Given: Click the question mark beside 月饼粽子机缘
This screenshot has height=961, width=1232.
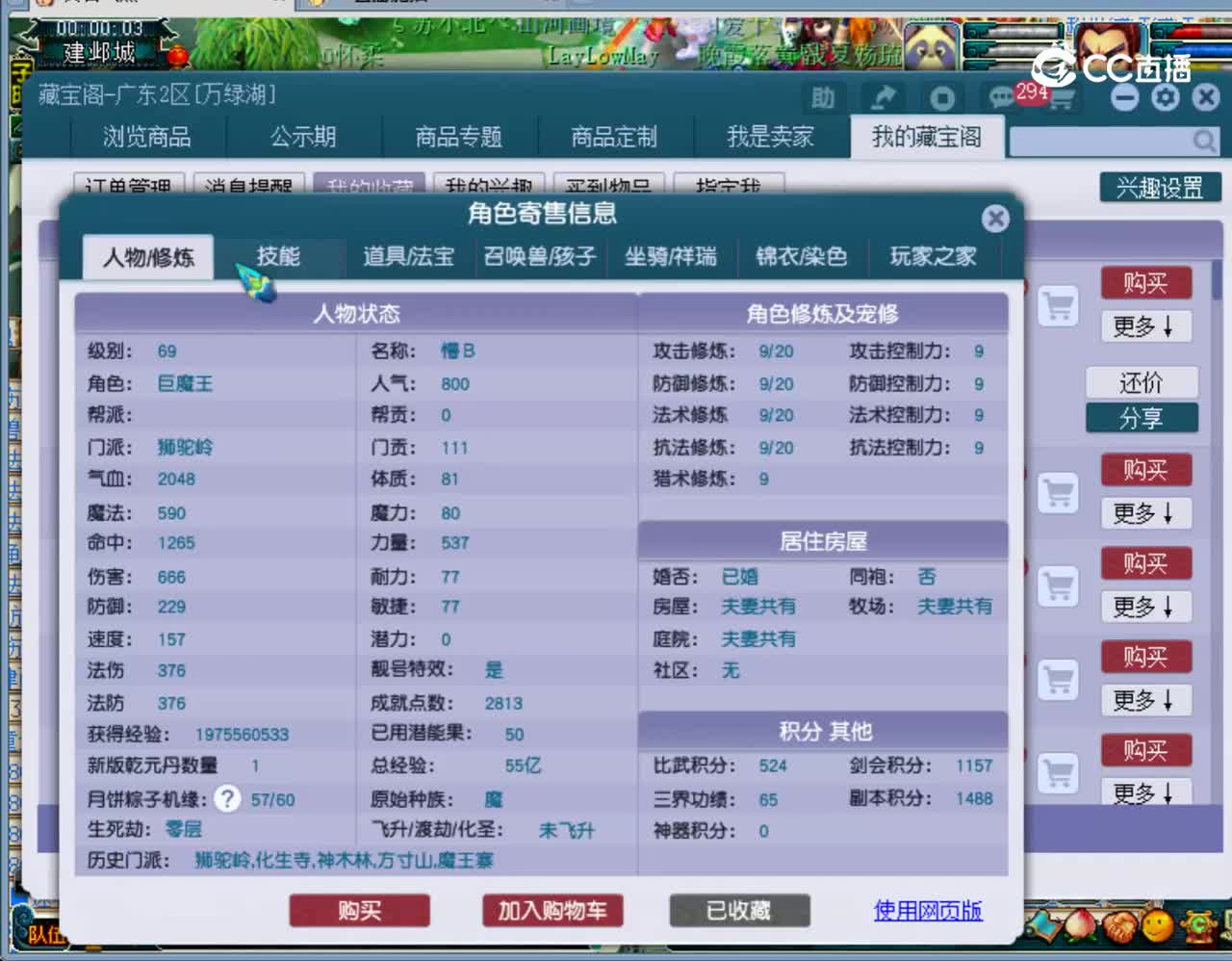Looking at the screenshot, I should point(227,798).
